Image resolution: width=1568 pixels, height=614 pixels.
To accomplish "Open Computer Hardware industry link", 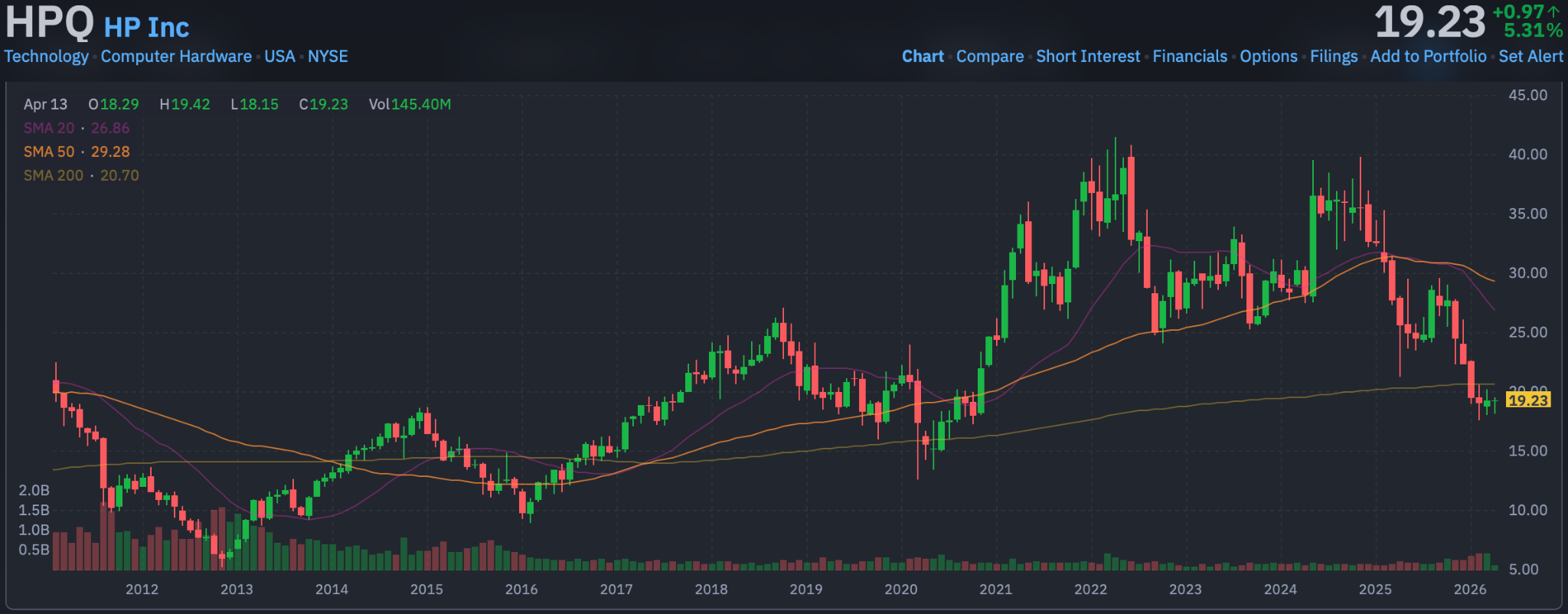I will (x=176, y=57).
